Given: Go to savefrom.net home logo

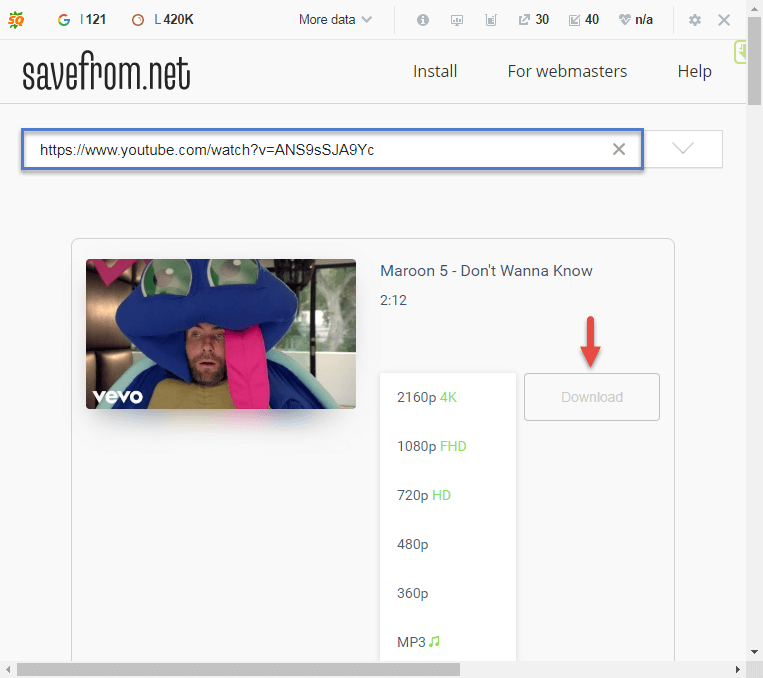Looking at the screenshot, I should [x=106, y=71].
